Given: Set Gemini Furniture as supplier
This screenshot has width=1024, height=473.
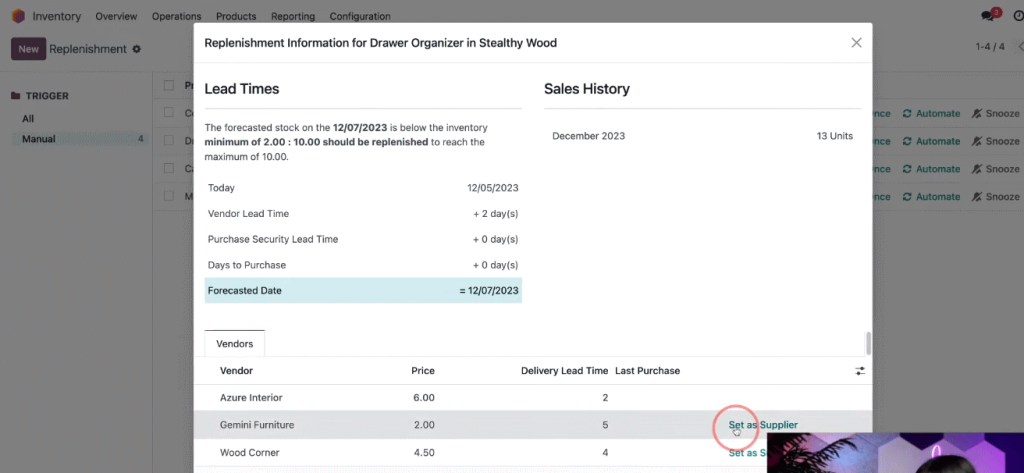Looking at the screenshot, I should [x=763, y=425].
